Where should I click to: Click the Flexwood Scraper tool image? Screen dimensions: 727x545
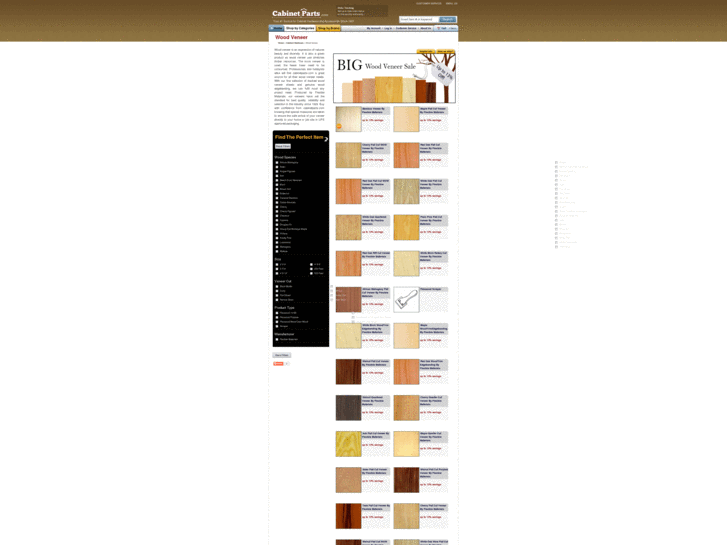point(406,299)
